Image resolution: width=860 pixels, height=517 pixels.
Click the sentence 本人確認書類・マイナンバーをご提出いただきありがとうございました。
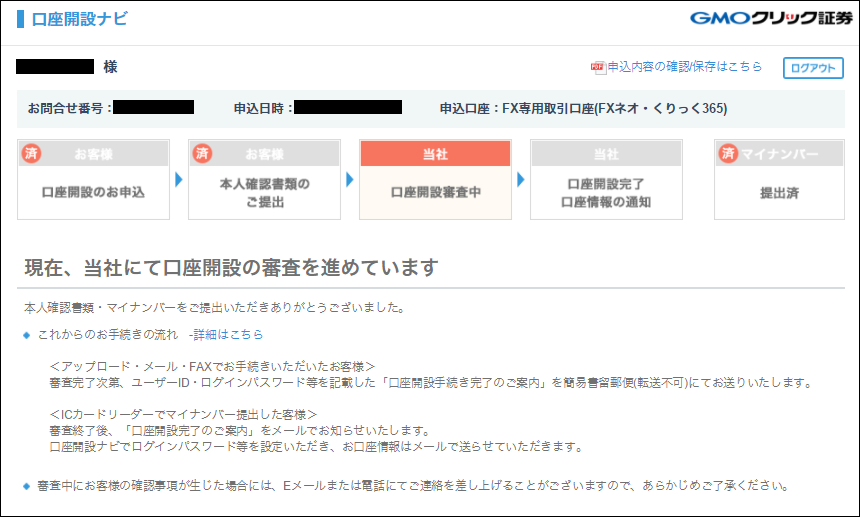pyautogui.click(x=216, y=308)
